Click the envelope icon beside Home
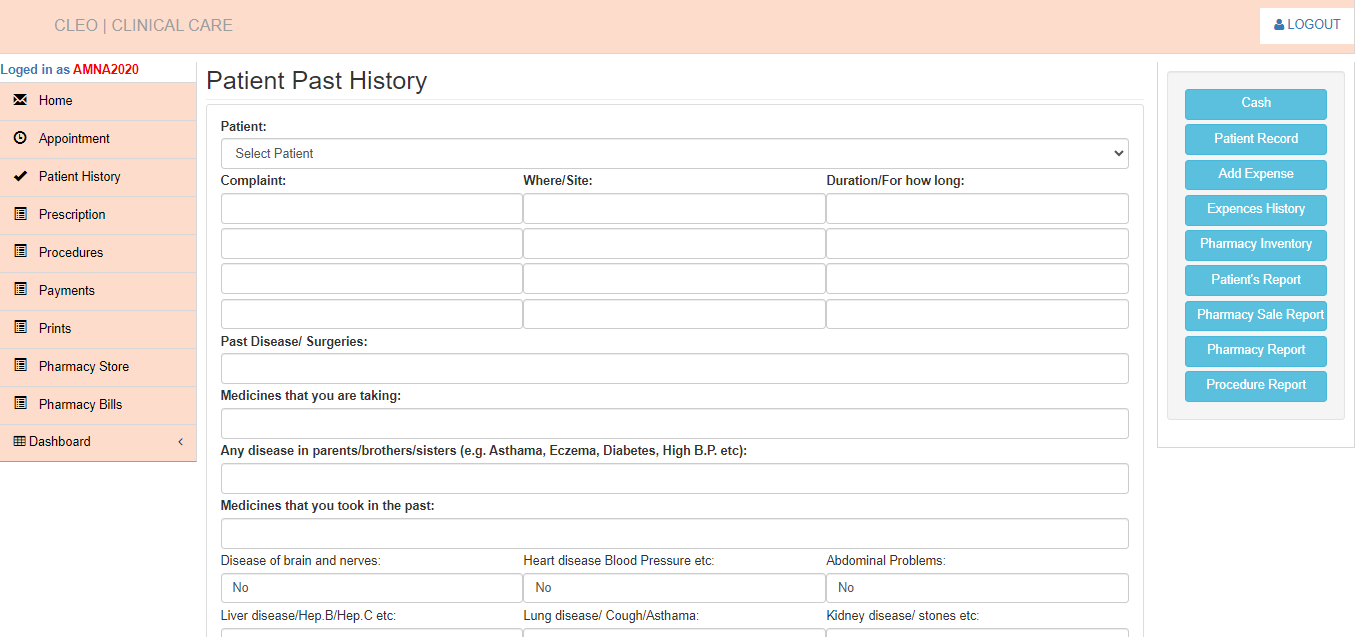Viewport: 1364px width, 642px height. (x=20, y=100)
